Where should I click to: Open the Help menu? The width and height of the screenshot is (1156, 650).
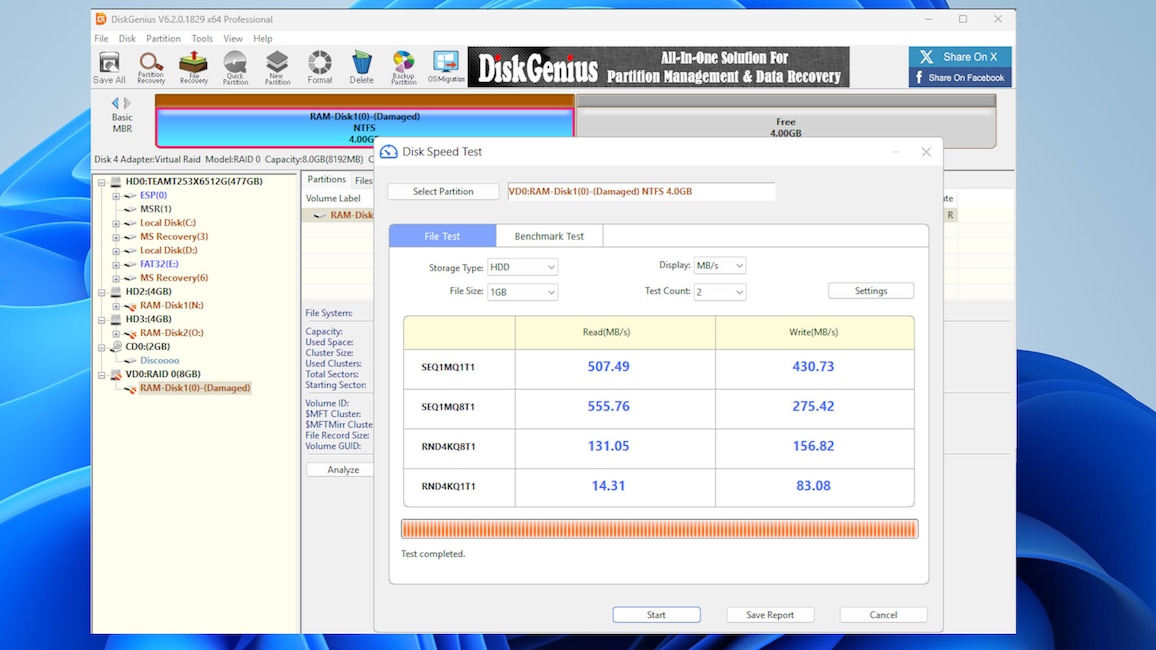(x=262, y=38)
